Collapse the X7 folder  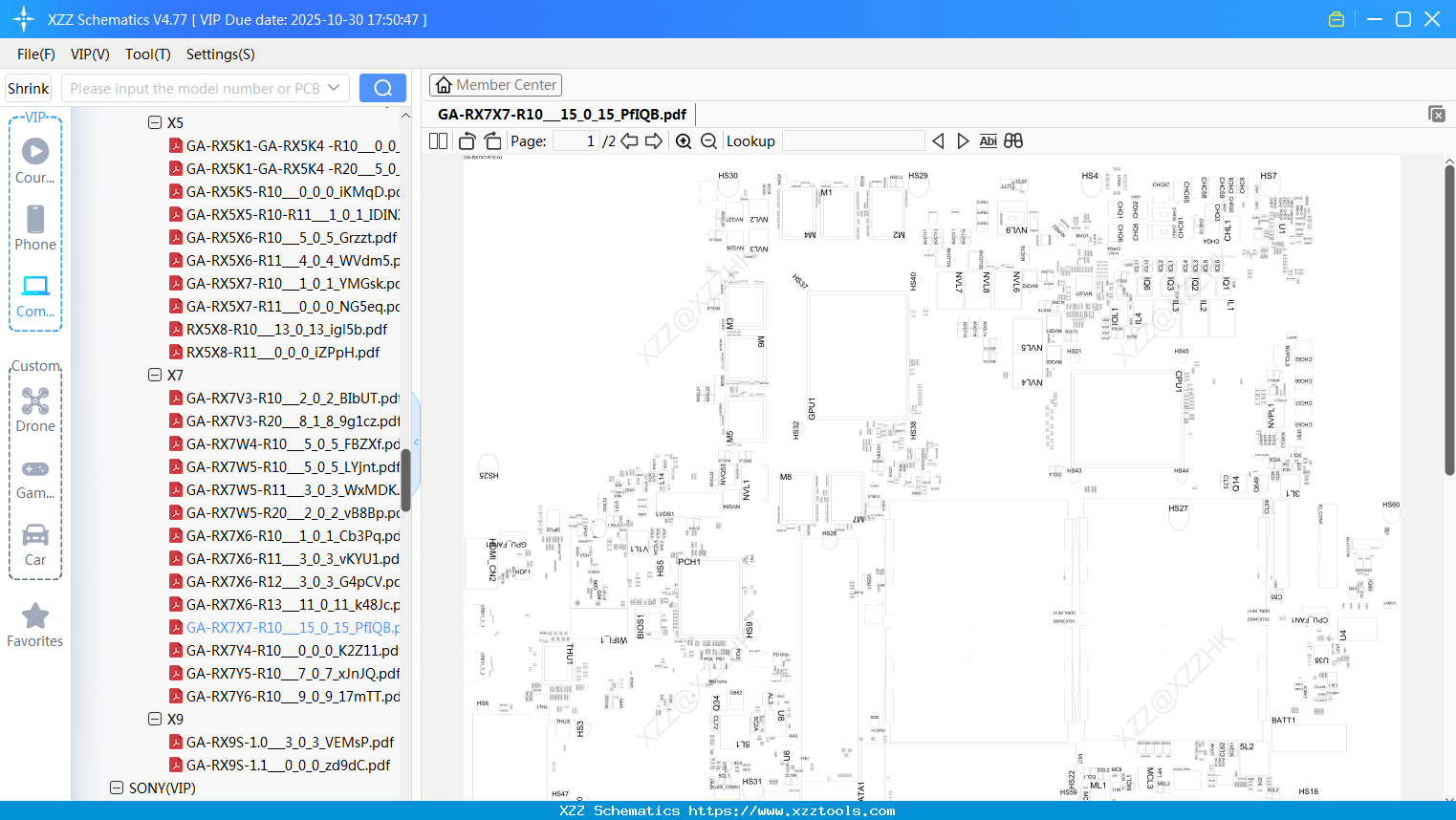click(155, 375)
